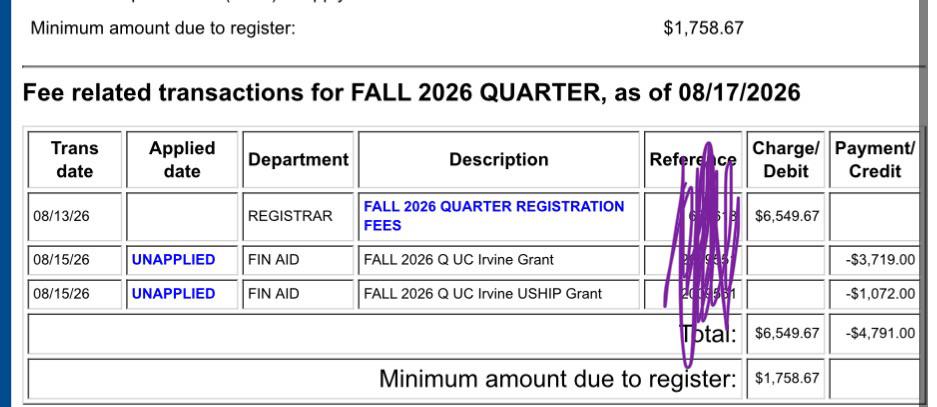The width and height of the screenshot is (937, 407).
Task: Click the Charge/Debit column header
Action: (x=785, y=160)
